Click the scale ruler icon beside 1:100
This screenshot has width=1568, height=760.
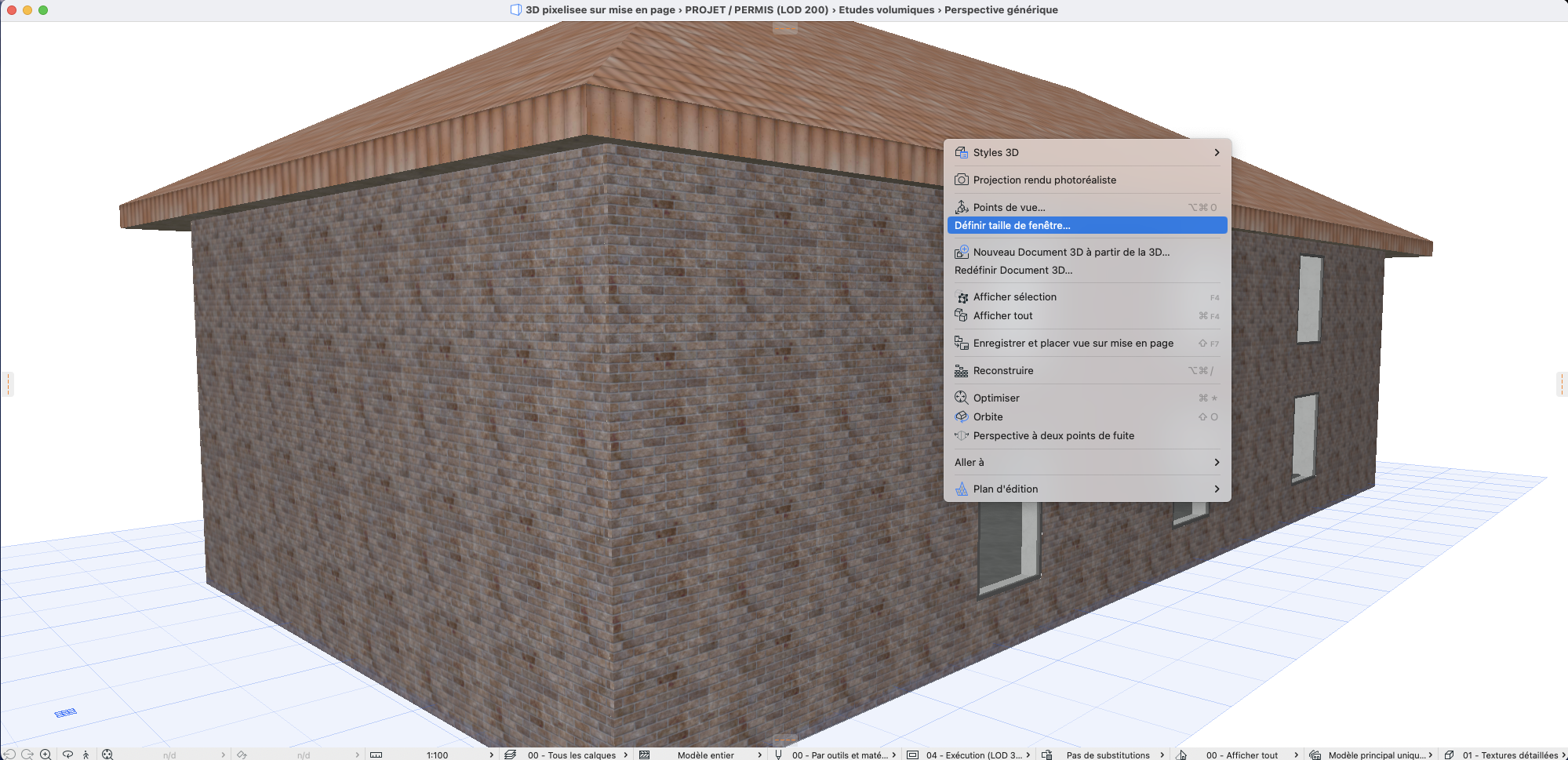[x=377, y=755]
